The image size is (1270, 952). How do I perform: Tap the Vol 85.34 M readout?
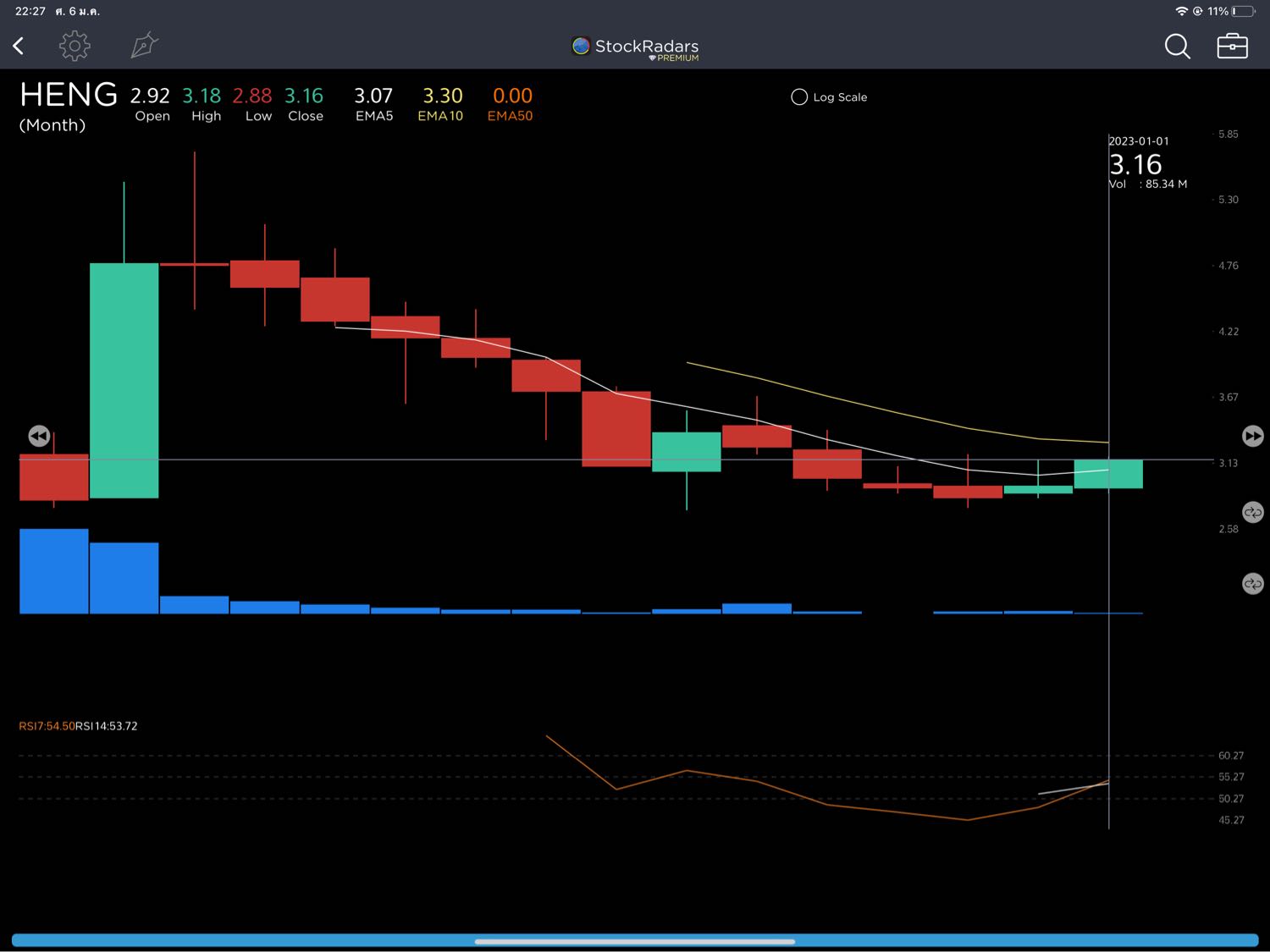[x=1148, y=184]
